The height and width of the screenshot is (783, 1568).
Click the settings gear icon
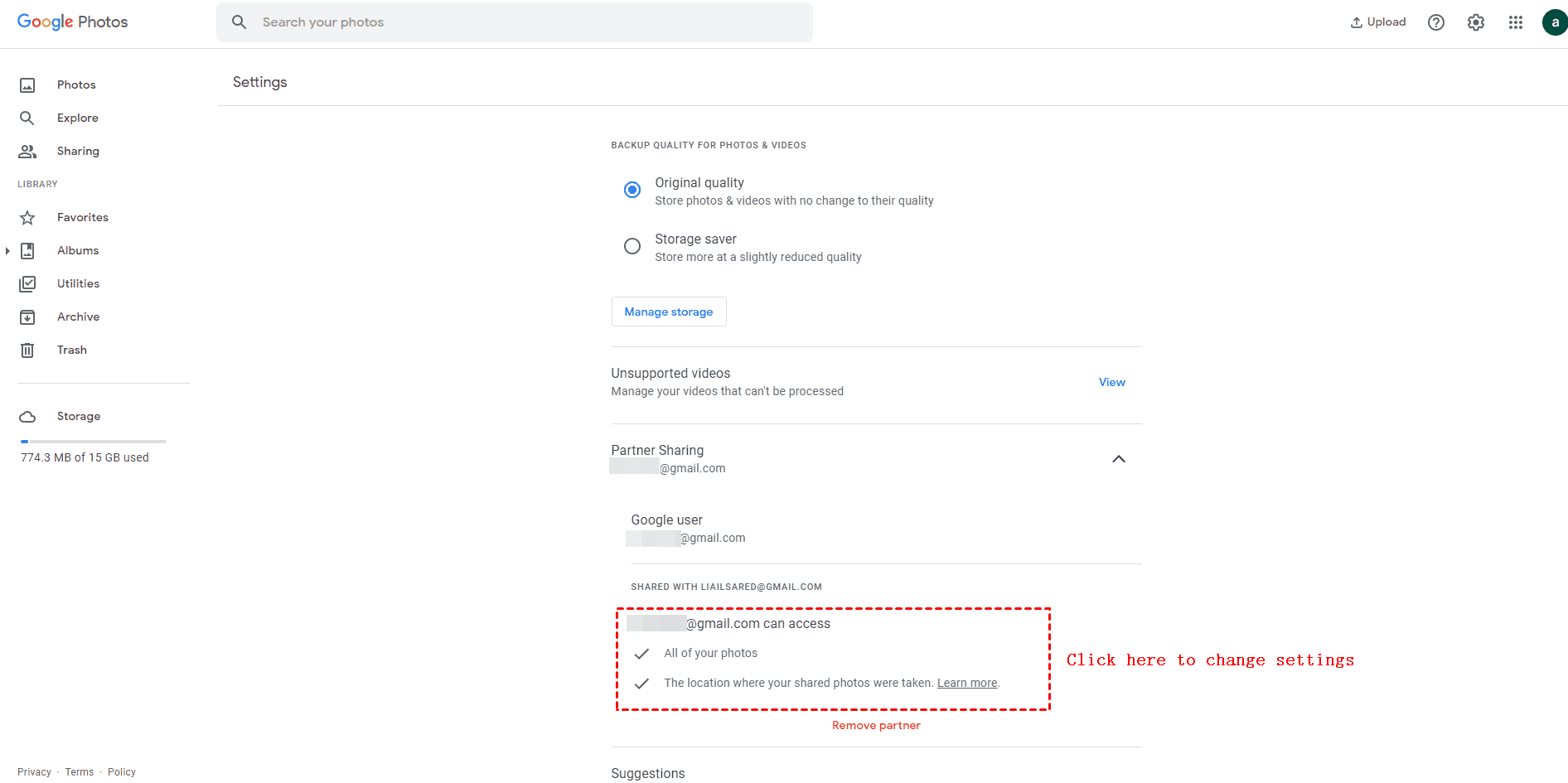[1476, 22]
